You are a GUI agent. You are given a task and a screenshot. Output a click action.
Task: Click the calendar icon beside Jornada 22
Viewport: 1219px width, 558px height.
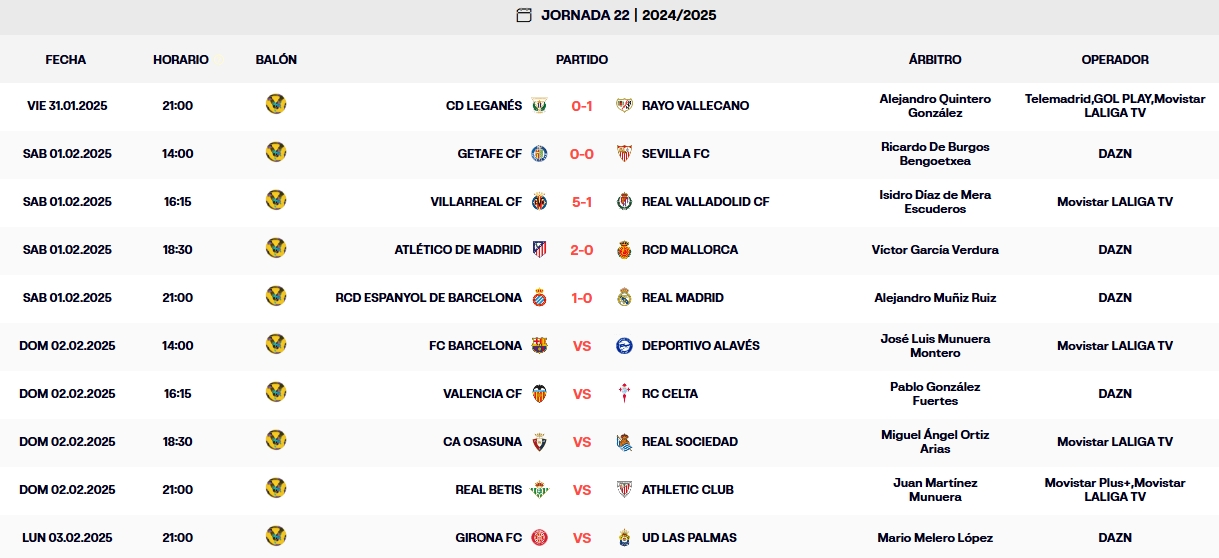pyautogui.click(x=524, y=15)
